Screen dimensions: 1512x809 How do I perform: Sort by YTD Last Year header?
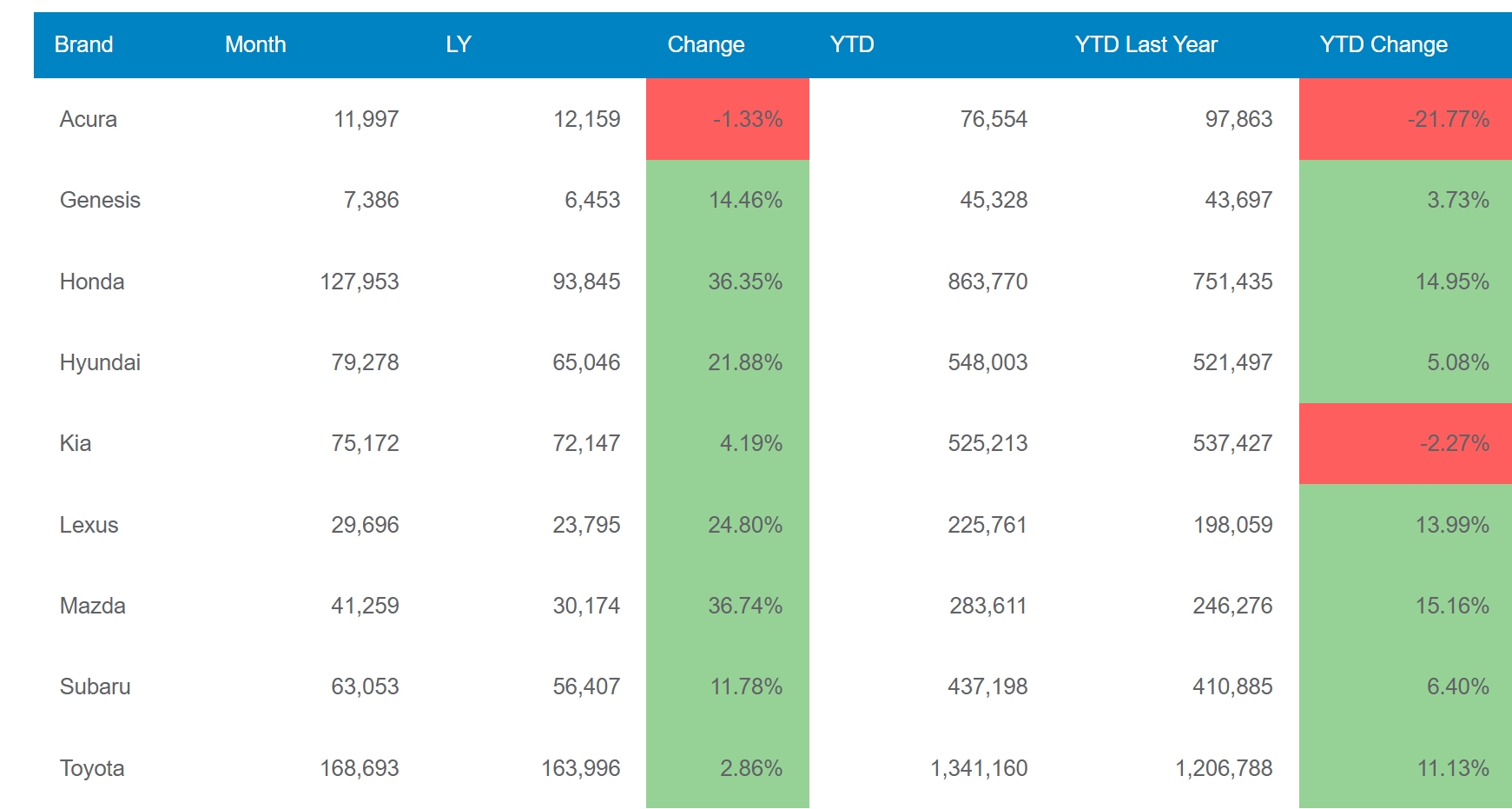pos(1146,44)
